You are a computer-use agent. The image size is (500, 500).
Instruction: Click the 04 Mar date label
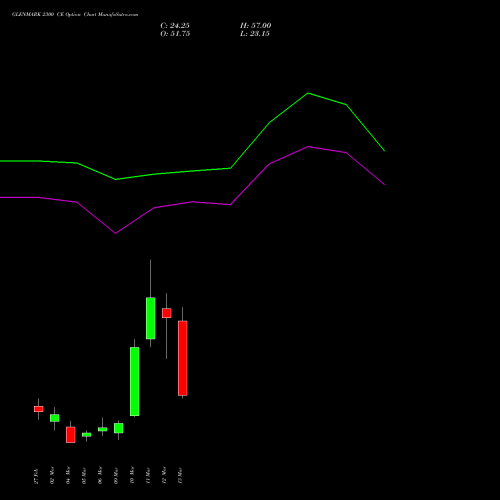tap(68, 476)
